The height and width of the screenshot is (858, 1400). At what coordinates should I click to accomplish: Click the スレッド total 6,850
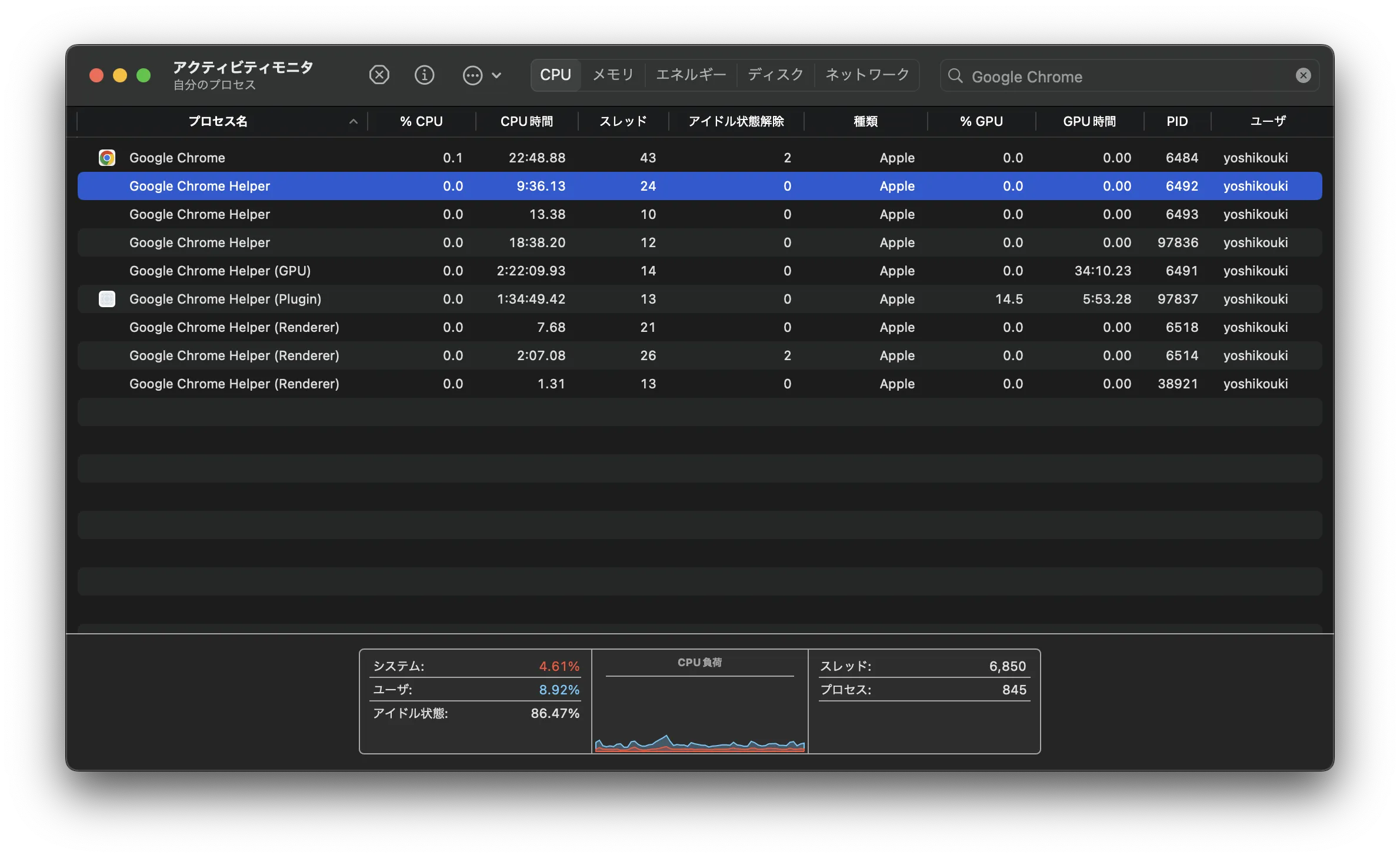[1008, 666]
